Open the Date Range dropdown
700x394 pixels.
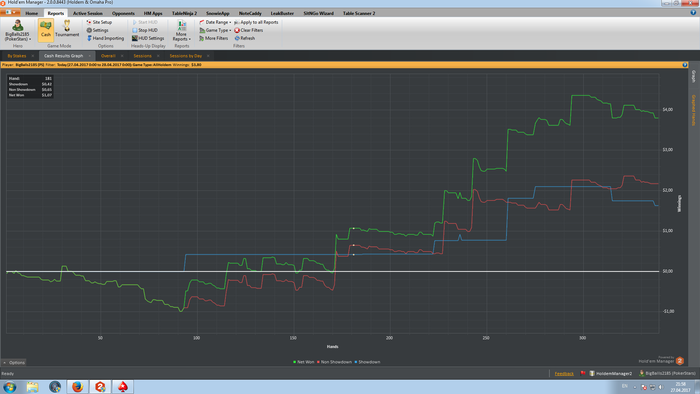pos(215,22)
